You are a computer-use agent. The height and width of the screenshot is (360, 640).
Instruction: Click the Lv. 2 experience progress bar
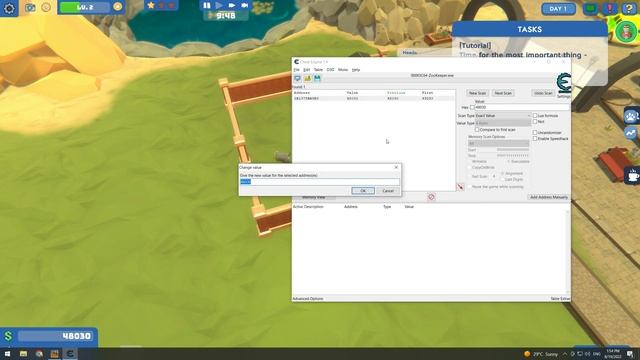[x=85, y=7]
